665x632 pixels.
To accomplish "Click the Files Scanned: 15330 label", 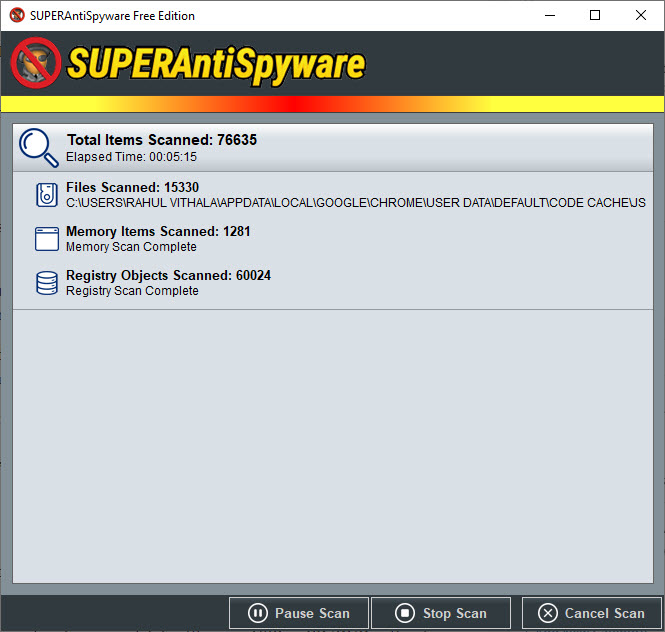I will point(132,187).
